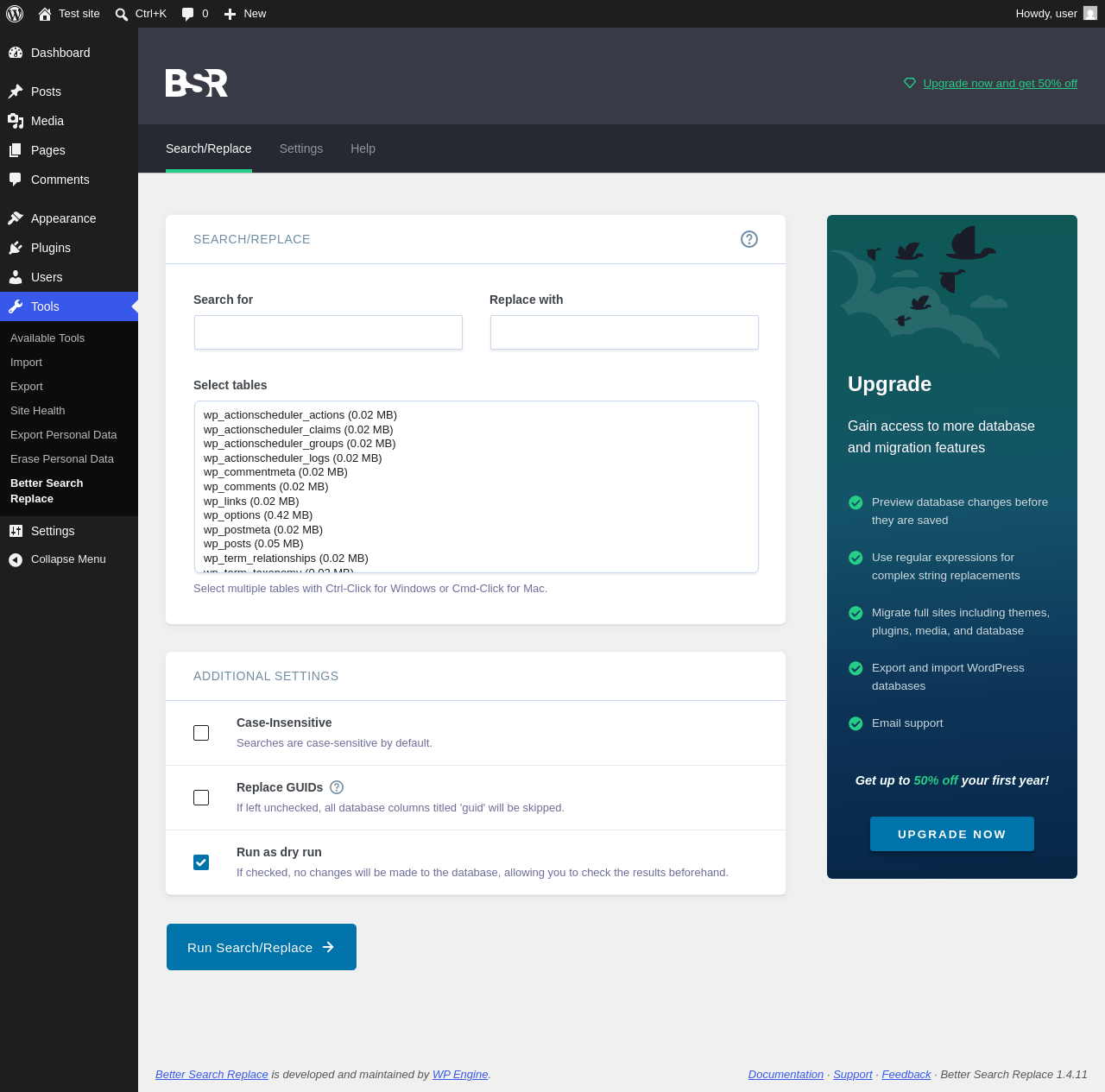
Task: Select wp_postmeta table in the list
Action: 477,530
